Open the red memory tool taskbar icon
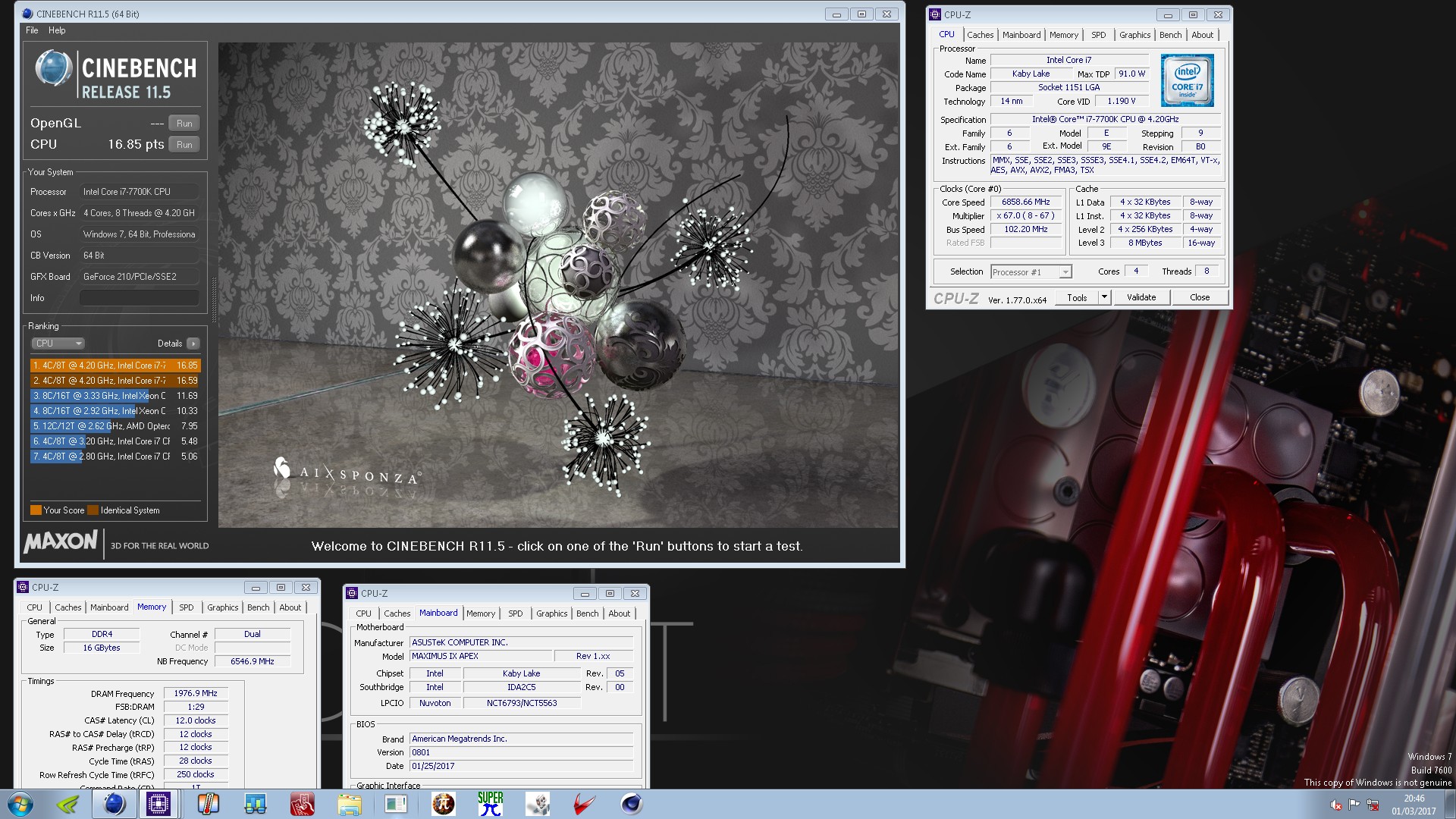This screenshot has height=819, width=1456. [303, 804]
